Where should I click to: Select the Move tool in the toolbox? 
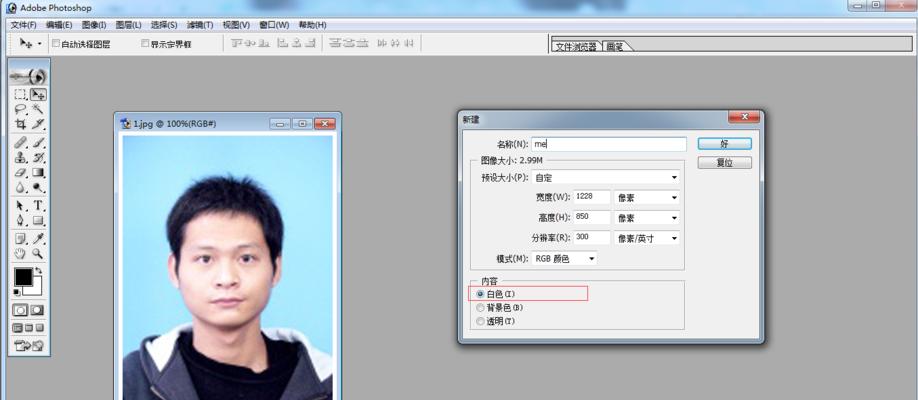point(38,94)
